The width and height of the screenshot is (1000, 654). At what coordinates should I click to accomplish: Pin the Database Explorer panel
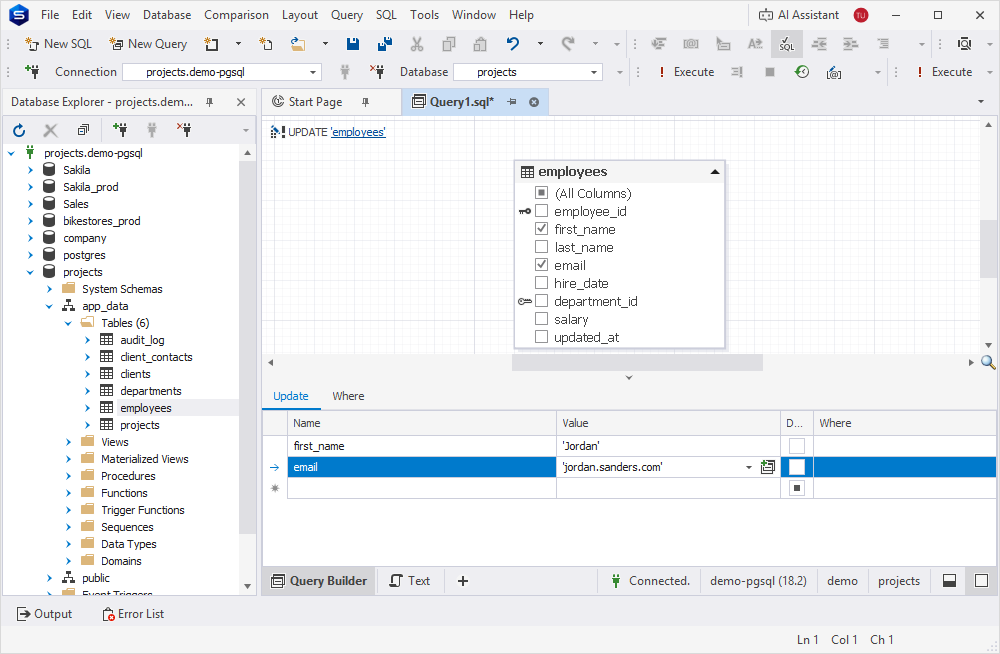(x=209, y=102)
